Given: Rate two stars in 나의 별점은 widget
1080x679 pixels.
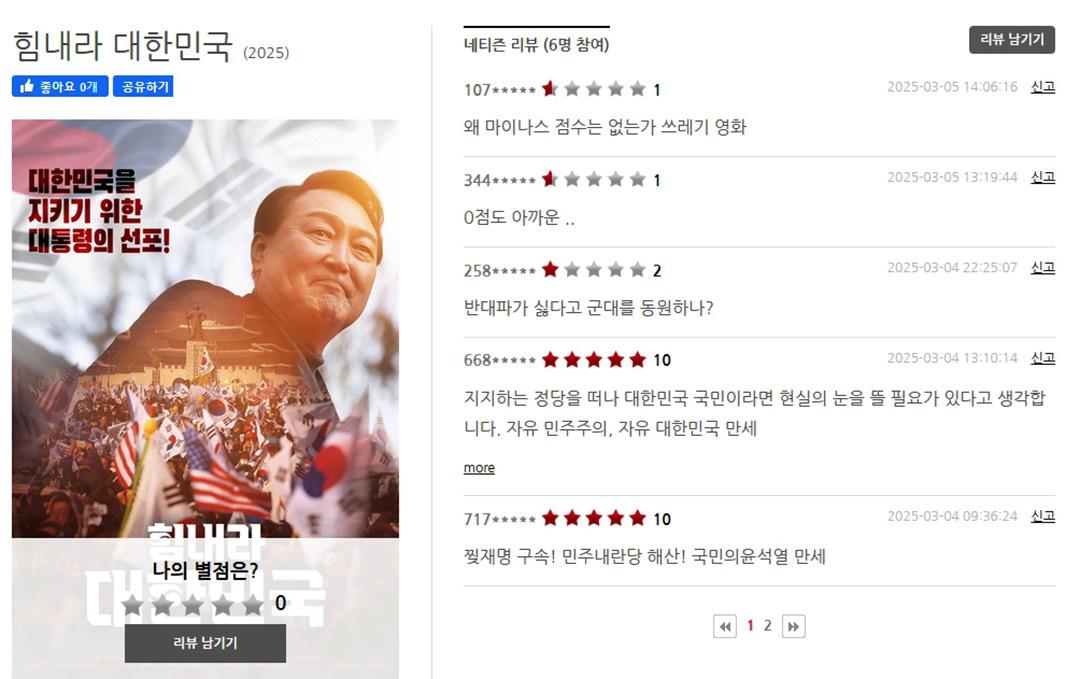Looking at the screenshot, I should 163,605.
